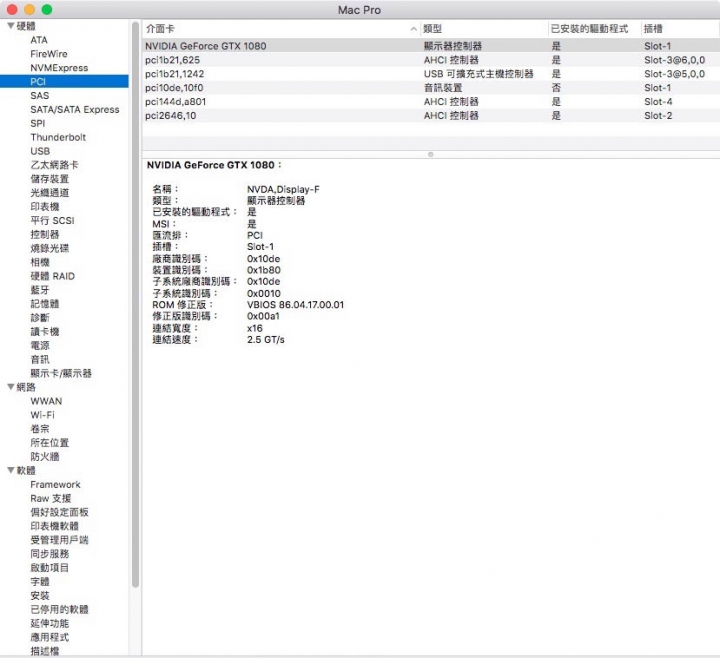Viewport: 720px width, 658px height.
Task: Open Thunderbolt hardware info
Action: click(58, 137)
